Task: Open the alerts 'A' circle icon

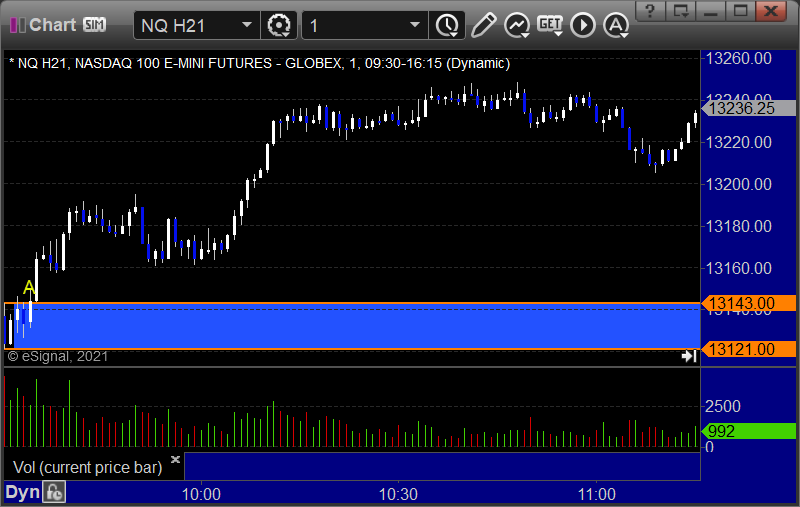Action: pyautogui.click(x=616, y=25)
